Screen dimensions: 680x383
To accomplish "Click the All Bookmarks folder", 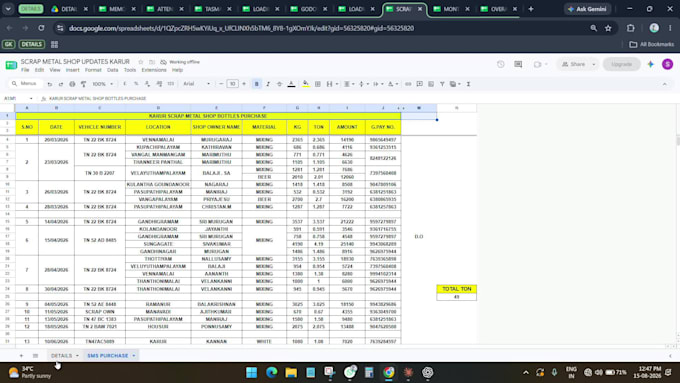I will (651, 44).
